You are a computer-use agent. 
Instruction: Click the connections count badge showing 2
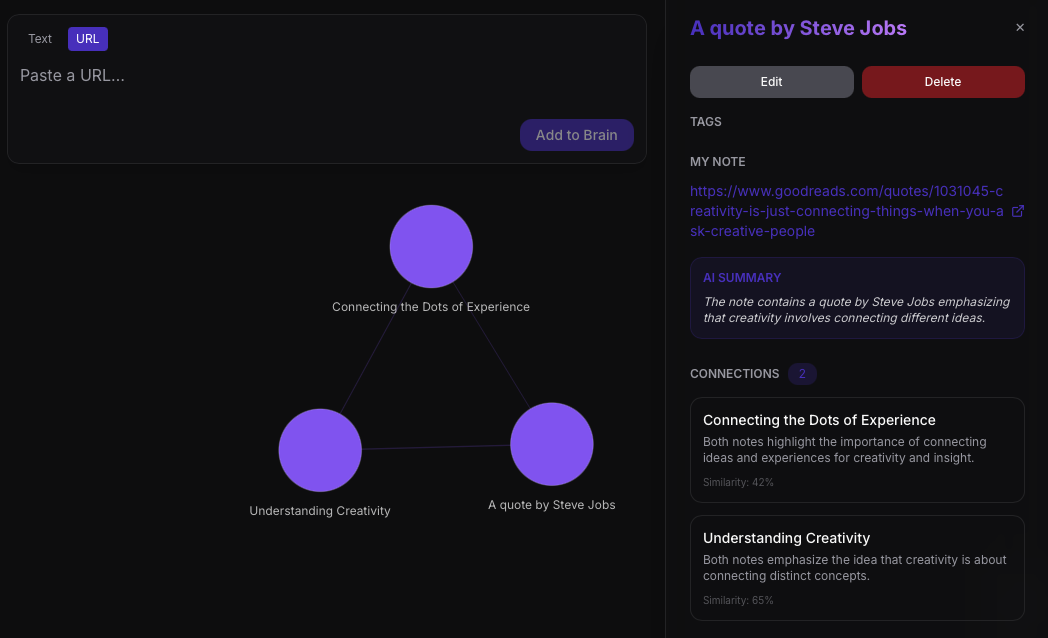tap(802, 374)
